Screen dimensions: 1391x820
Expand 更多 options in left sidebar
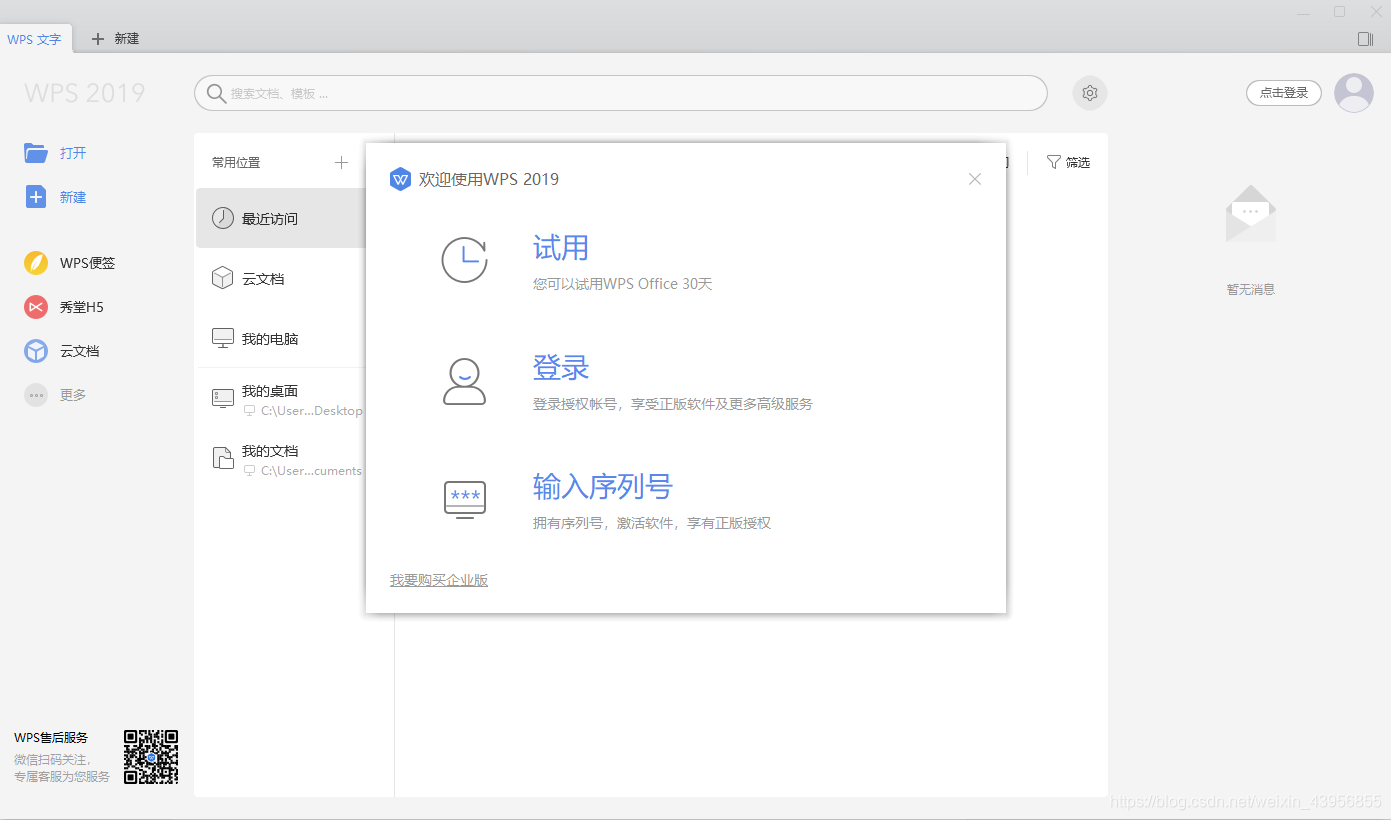pyautogui.click(x=55, y=395)
